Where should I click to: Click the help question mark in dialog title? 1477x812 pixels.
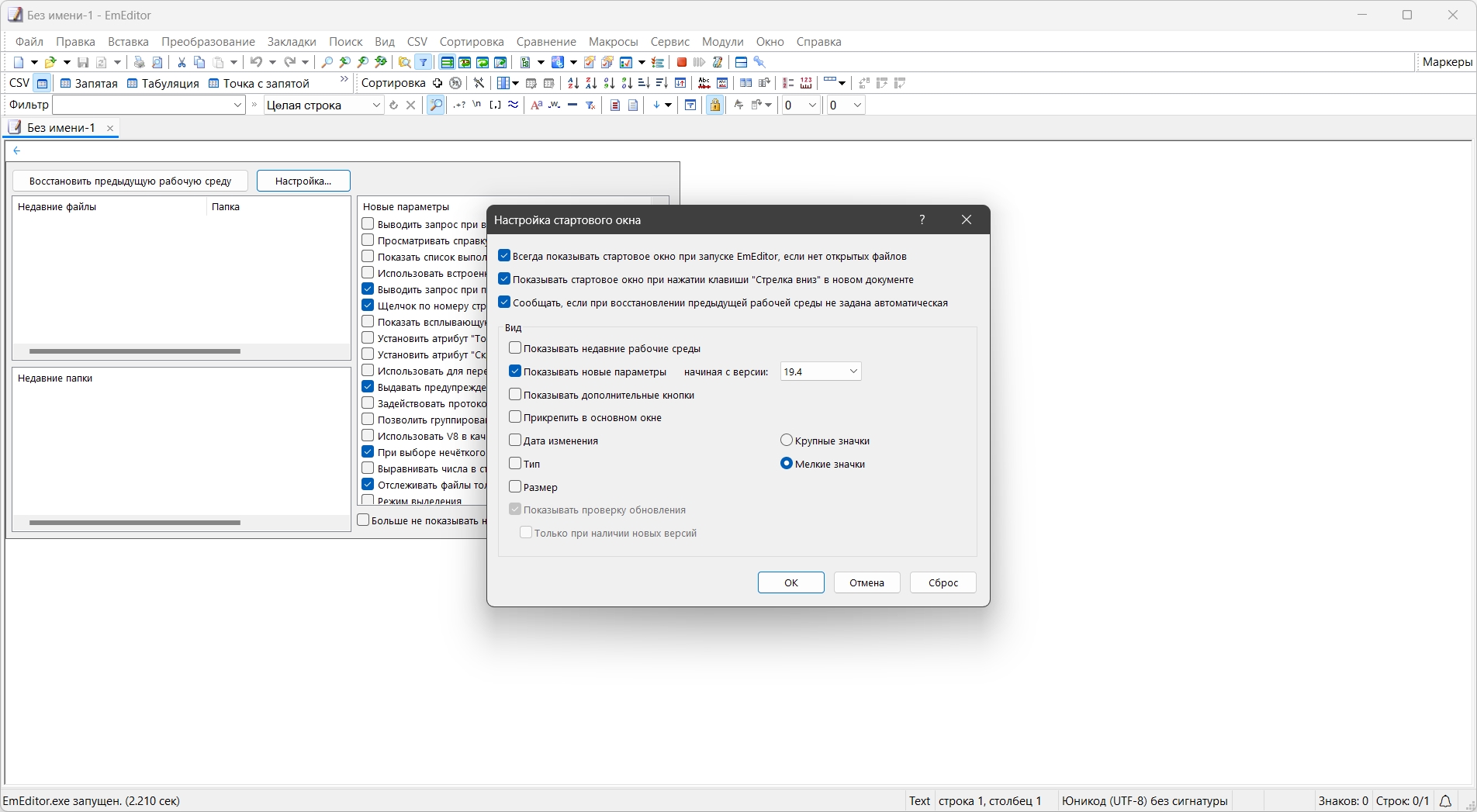tap(922, 219)
